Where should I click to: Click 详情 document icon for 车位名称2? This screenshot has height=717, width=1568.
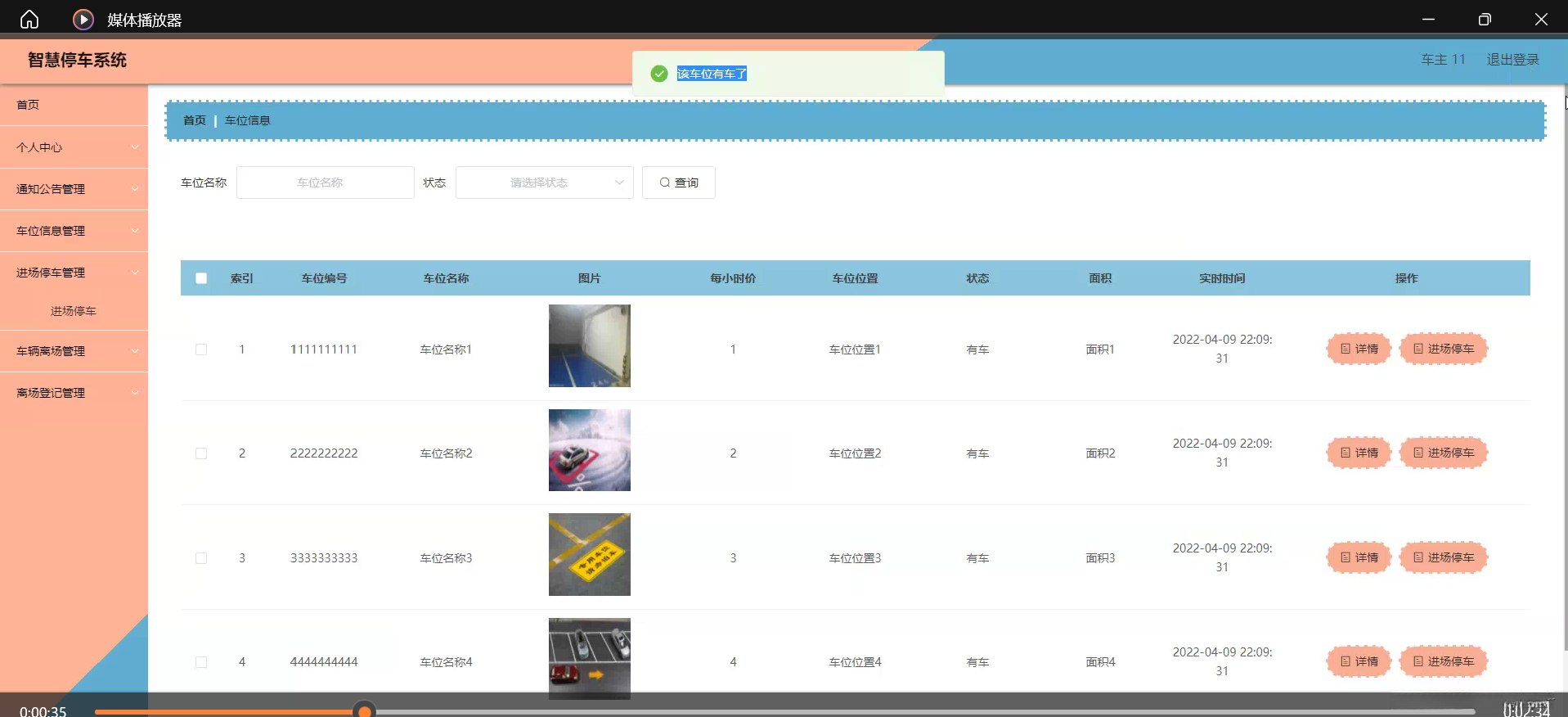[x=1346, y=453]
